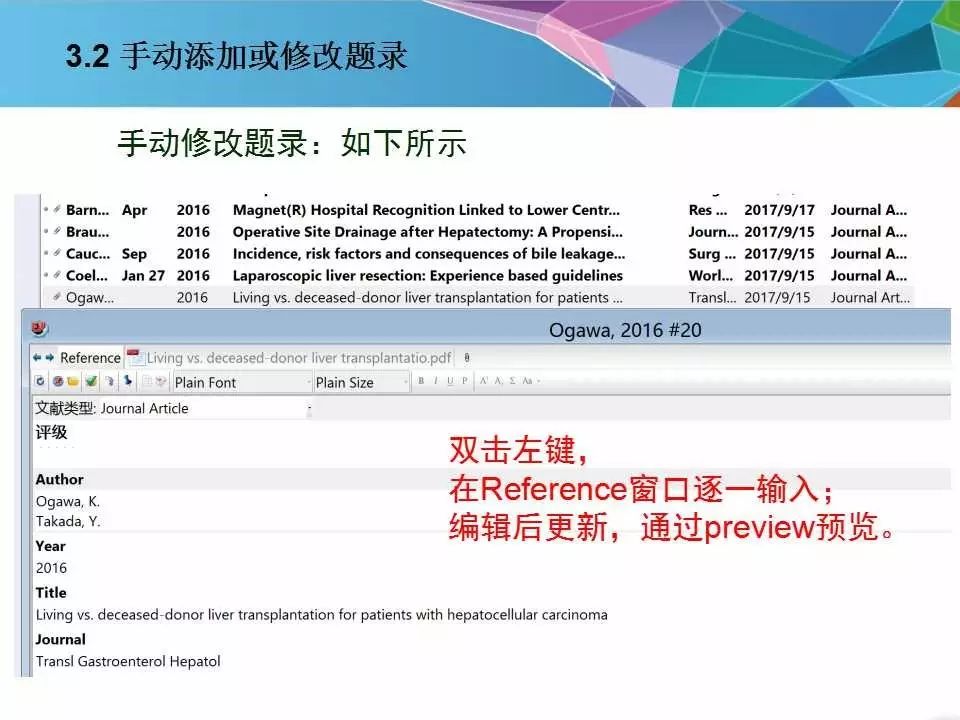Click the Journal field label
This screenshot has height=720, width=960.
tap(61, 639)
